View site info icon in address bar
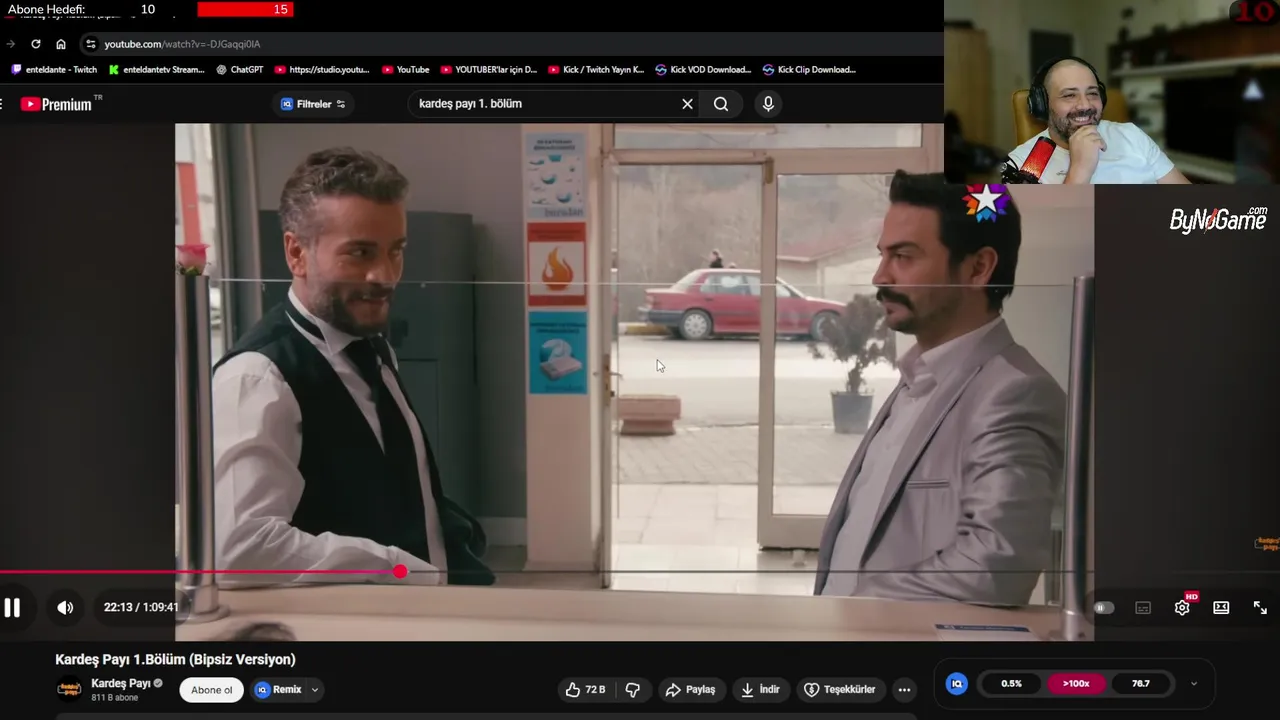Screen dimensions: 1280x720 pyautogui.click(x=91, y=44)
